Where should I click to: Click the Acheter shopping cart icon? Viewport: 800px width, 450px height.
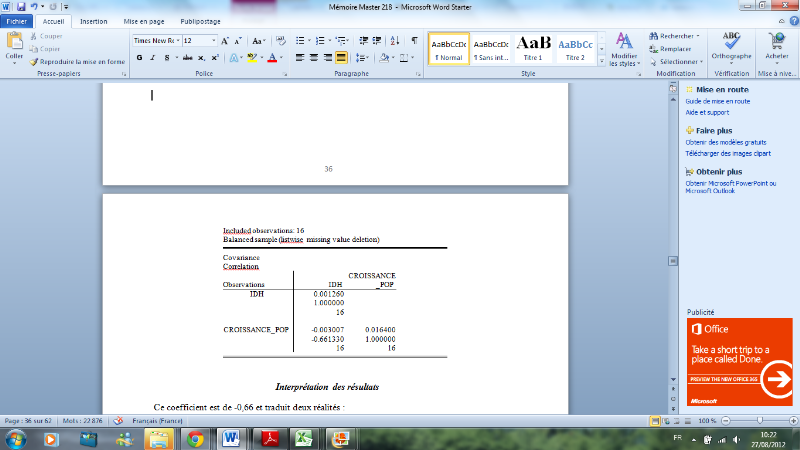[777, 41]
